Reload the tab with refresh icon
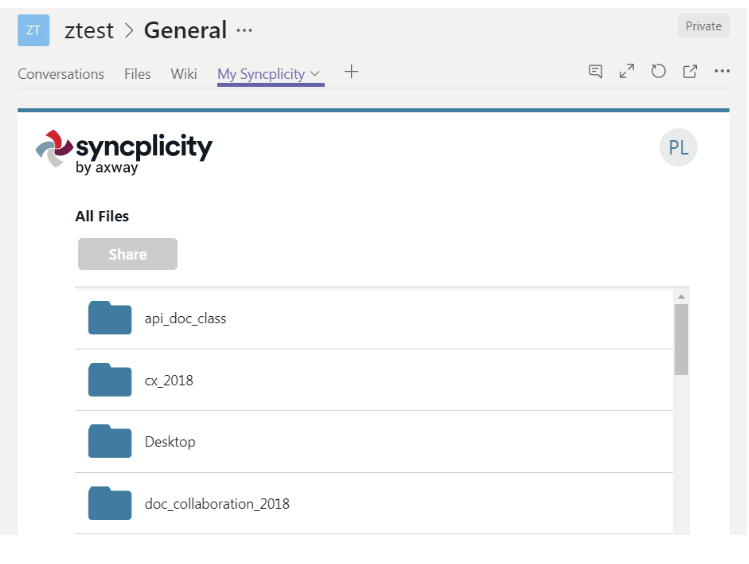 (658, 72)
